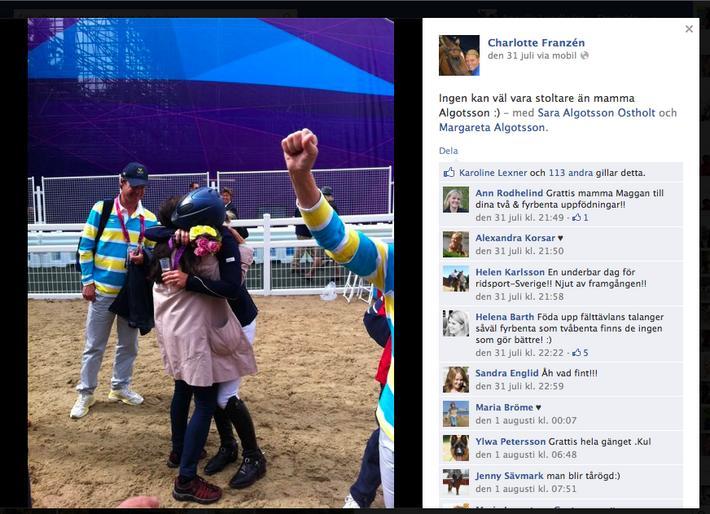Open Alexandra Korsar's profile name

[515, 238]
